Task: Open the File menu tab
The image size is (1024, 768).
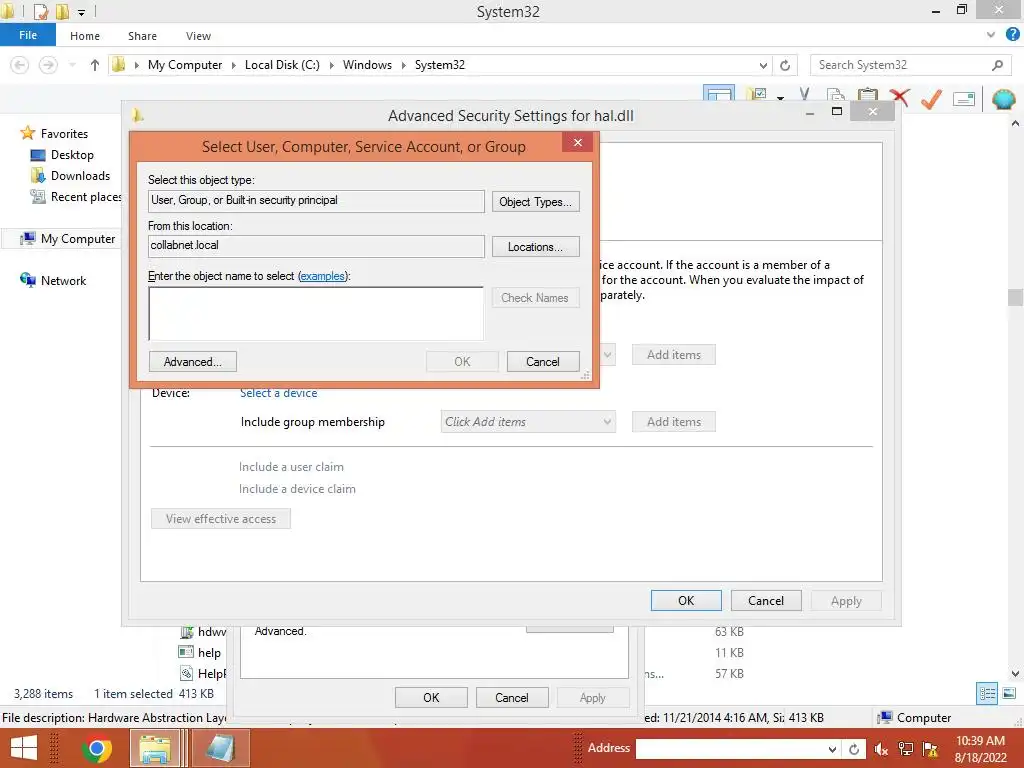Action: point(28,35)
